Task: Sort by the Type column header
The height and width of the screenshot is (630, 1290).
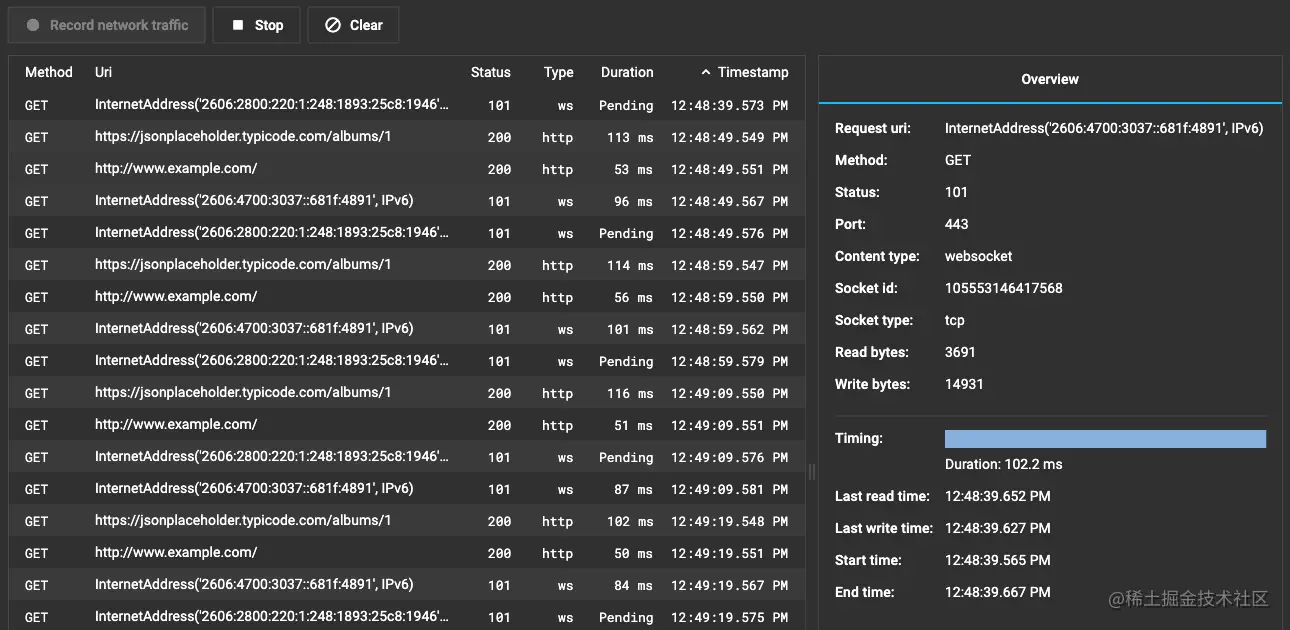Action: click(x=559, y=72)
